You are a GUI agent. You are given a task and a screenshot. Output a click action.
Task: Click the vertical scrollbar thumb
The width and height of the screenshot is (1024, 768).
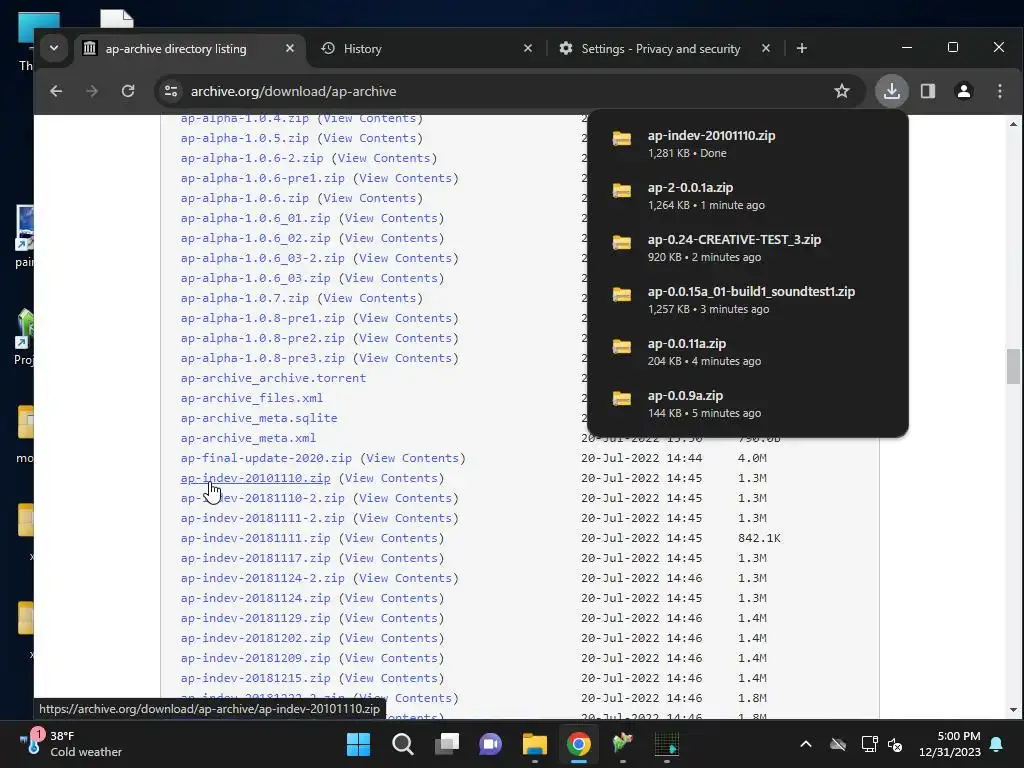click(x=1013, y=367)
